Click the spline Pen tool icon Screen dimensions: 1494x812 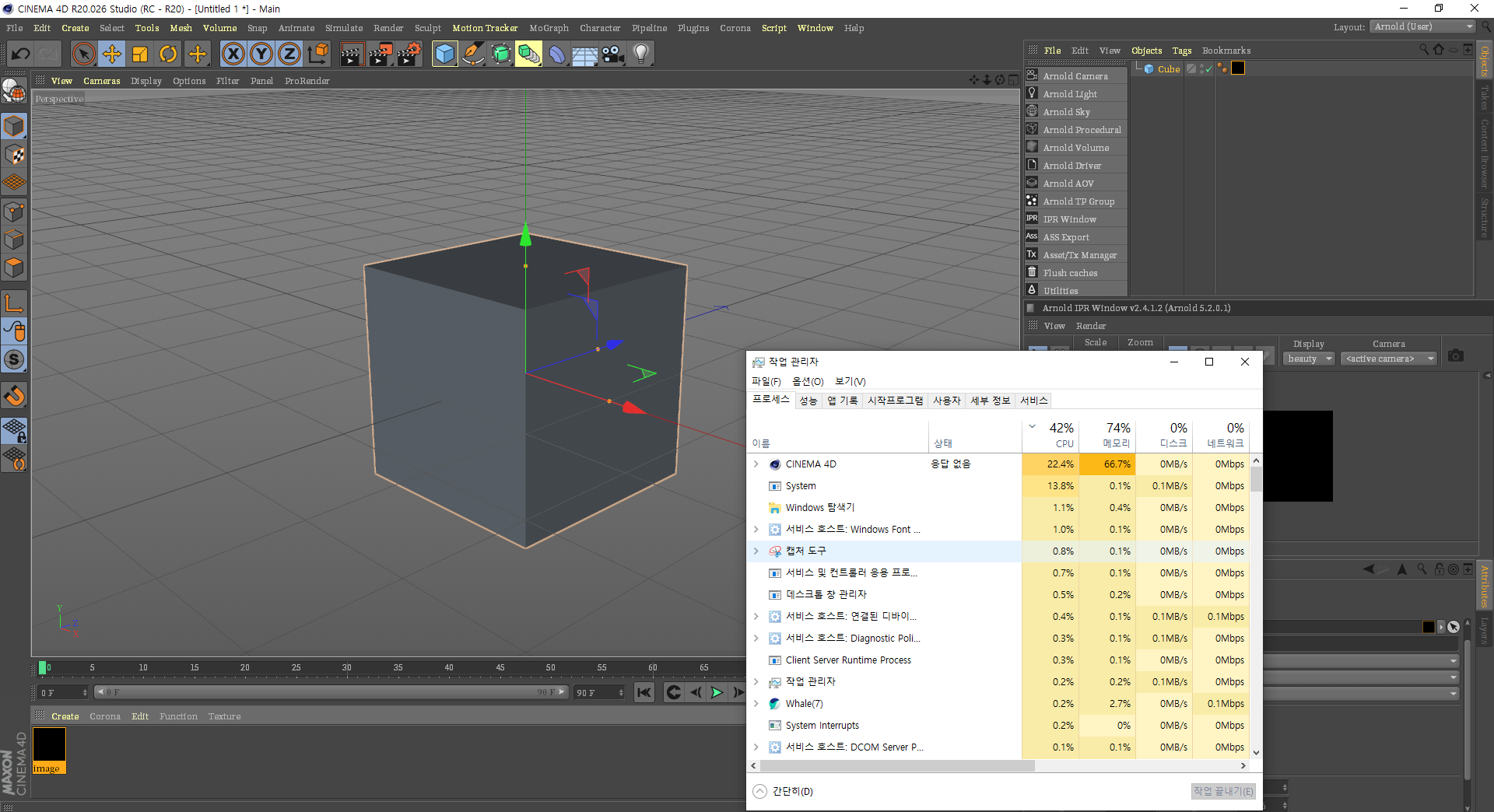point(473,54)
